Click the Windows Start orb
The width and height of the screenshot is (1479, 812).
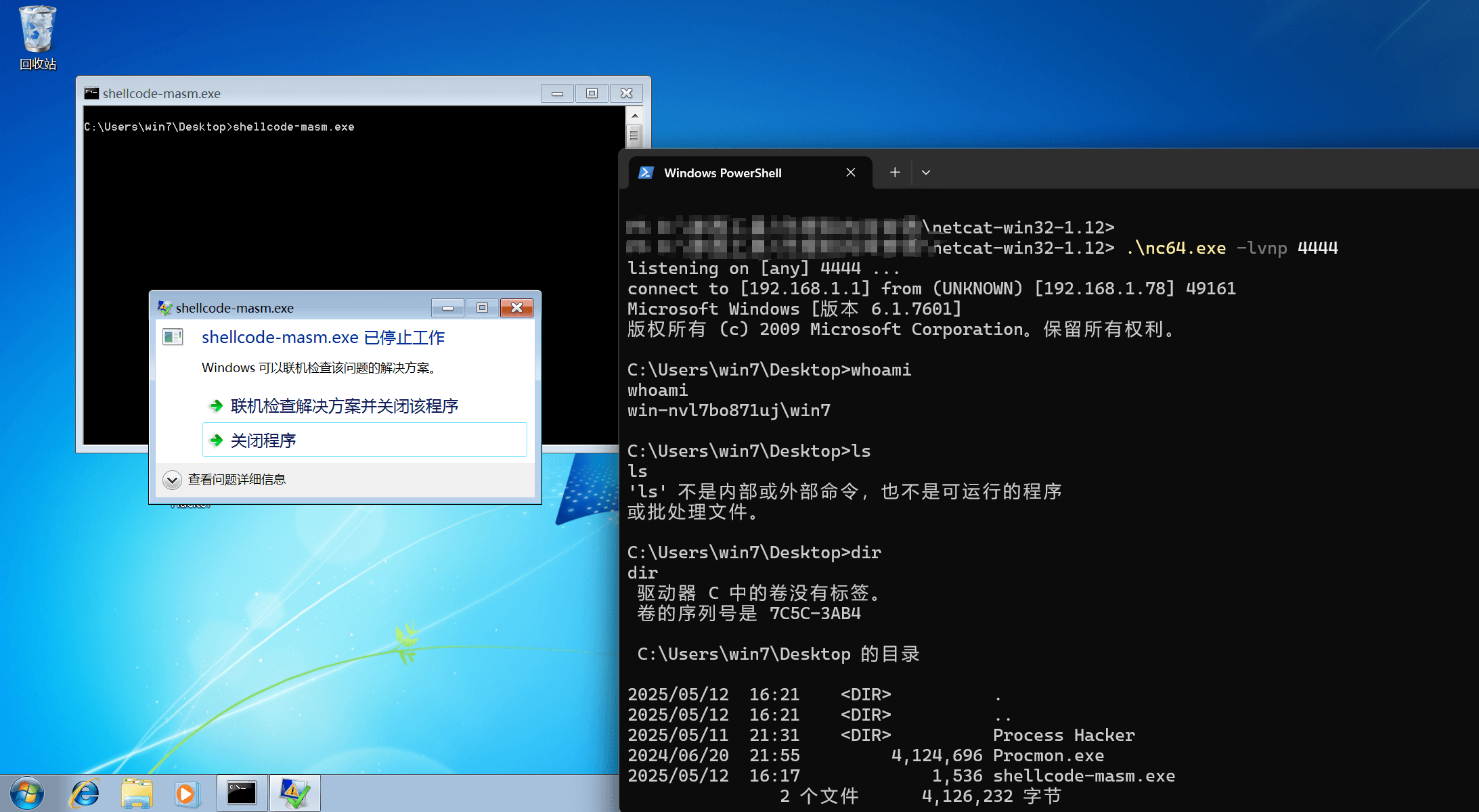(x=27, y=793)
